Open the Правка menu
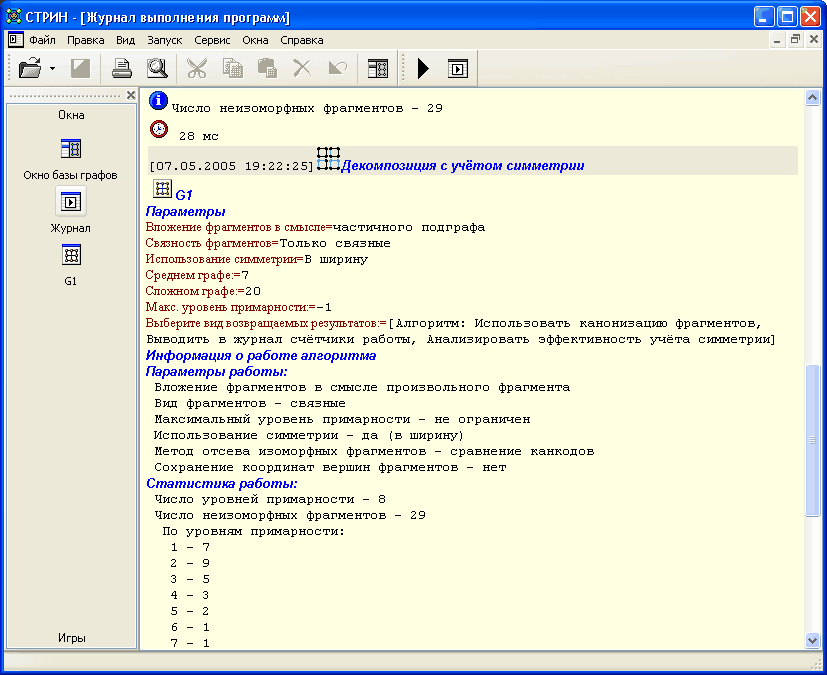This screenshot has height=675, width=827. 85,40
